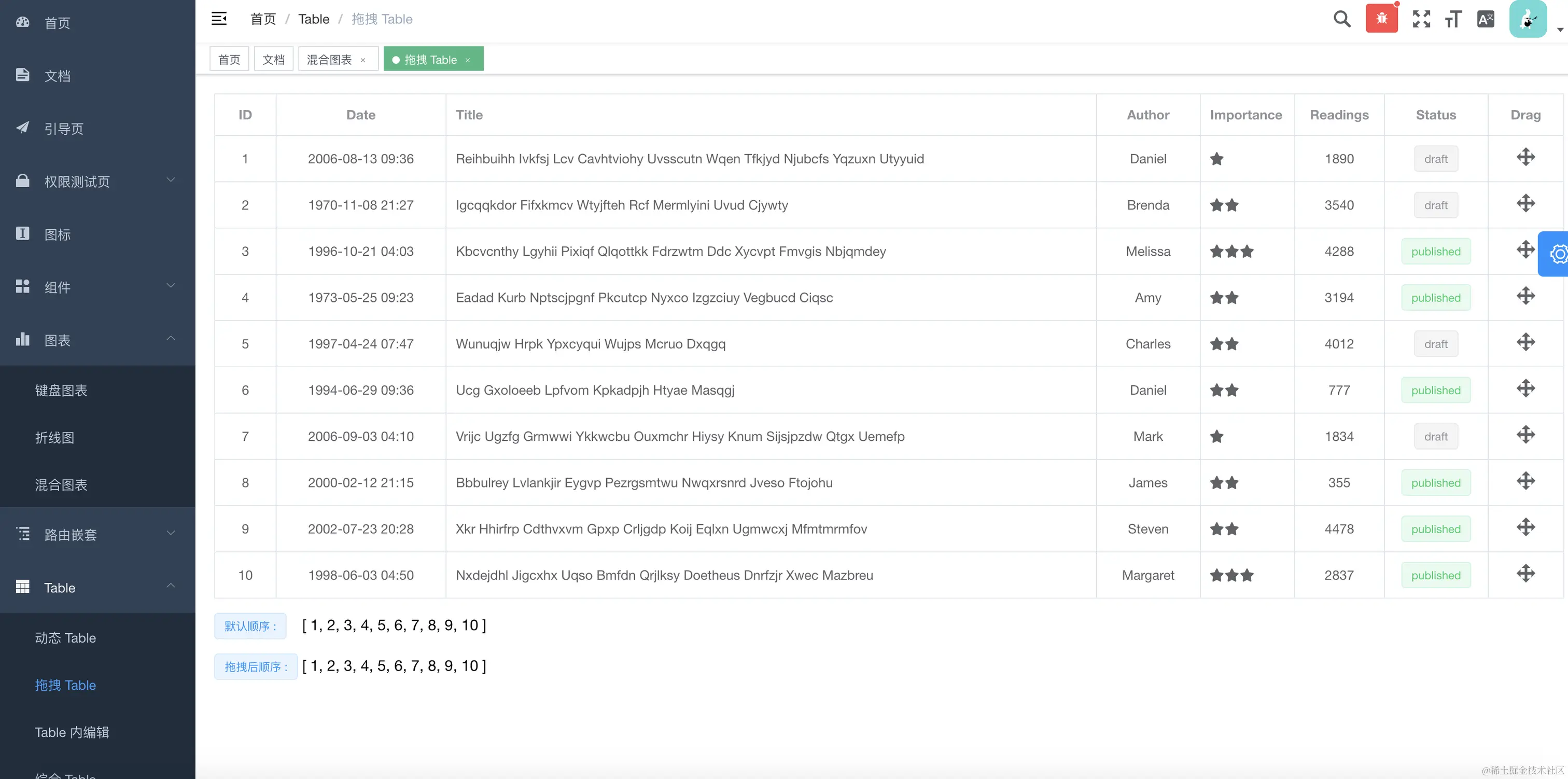
Task: Click the user avatar thumbnail
Action: click(1527, 18)
